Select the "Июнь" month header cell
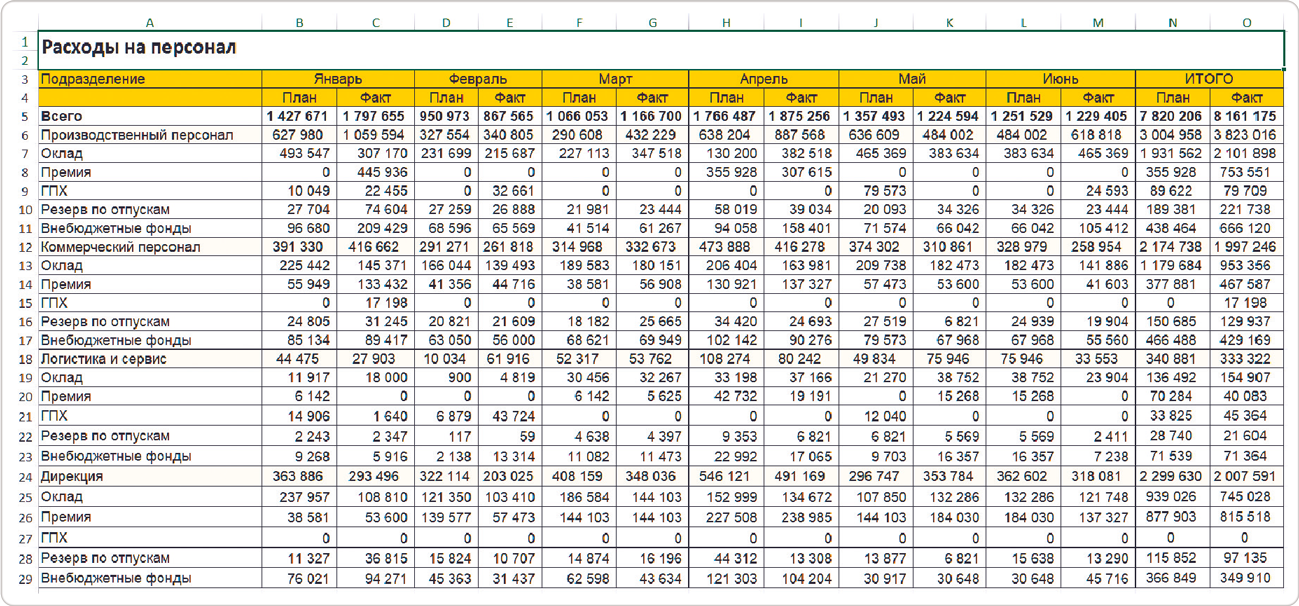 1060,79
